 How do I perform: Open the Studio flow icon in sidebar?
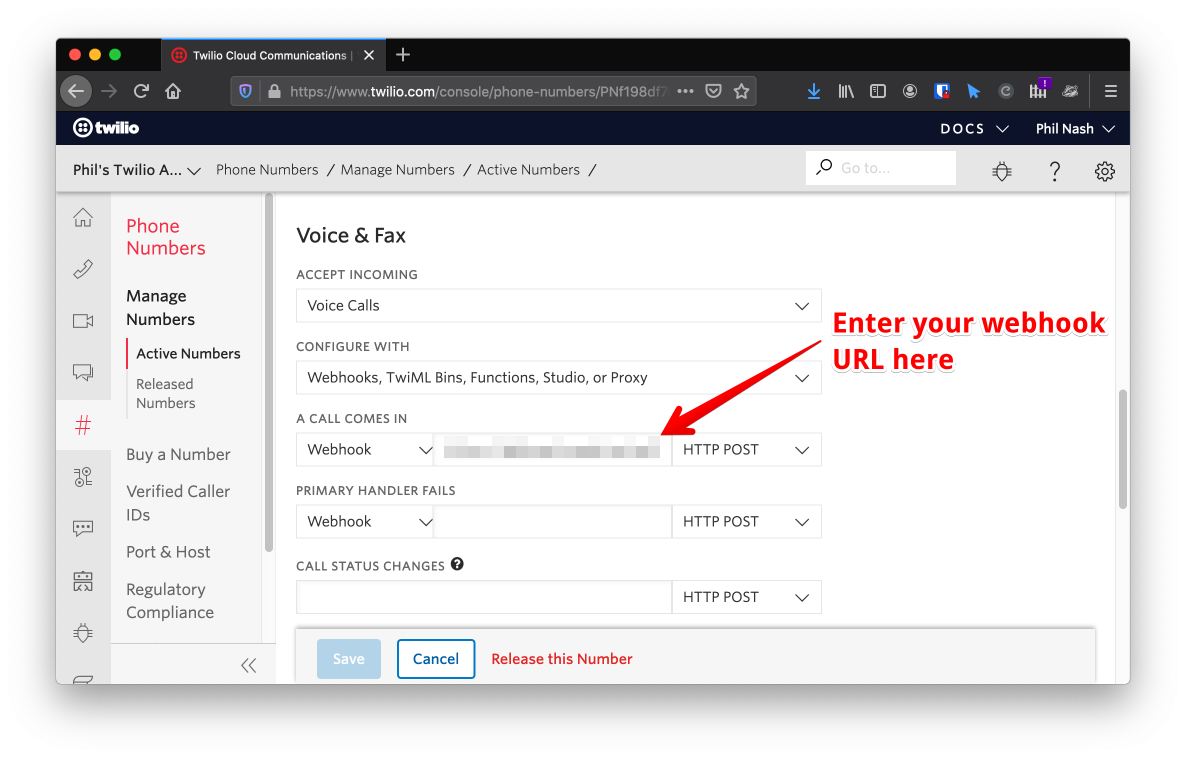click(83, 477)
